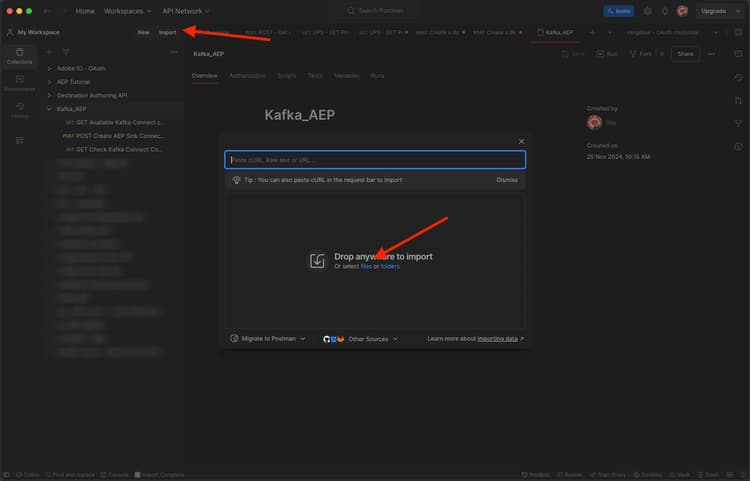
Task: Open Console in status bar
Action: pyautogui.click(x=114, y=475)
